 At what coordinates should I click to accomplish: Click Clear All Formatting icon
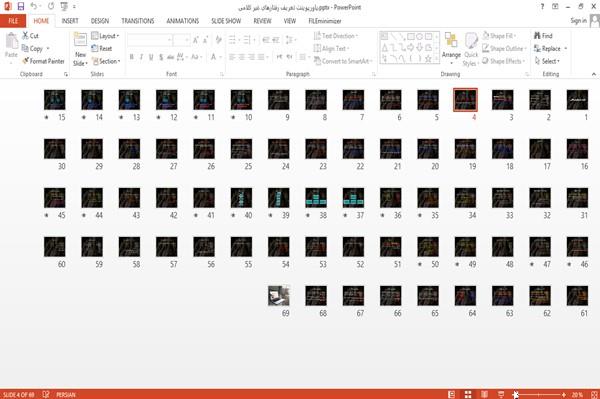[x=218, y=40]
